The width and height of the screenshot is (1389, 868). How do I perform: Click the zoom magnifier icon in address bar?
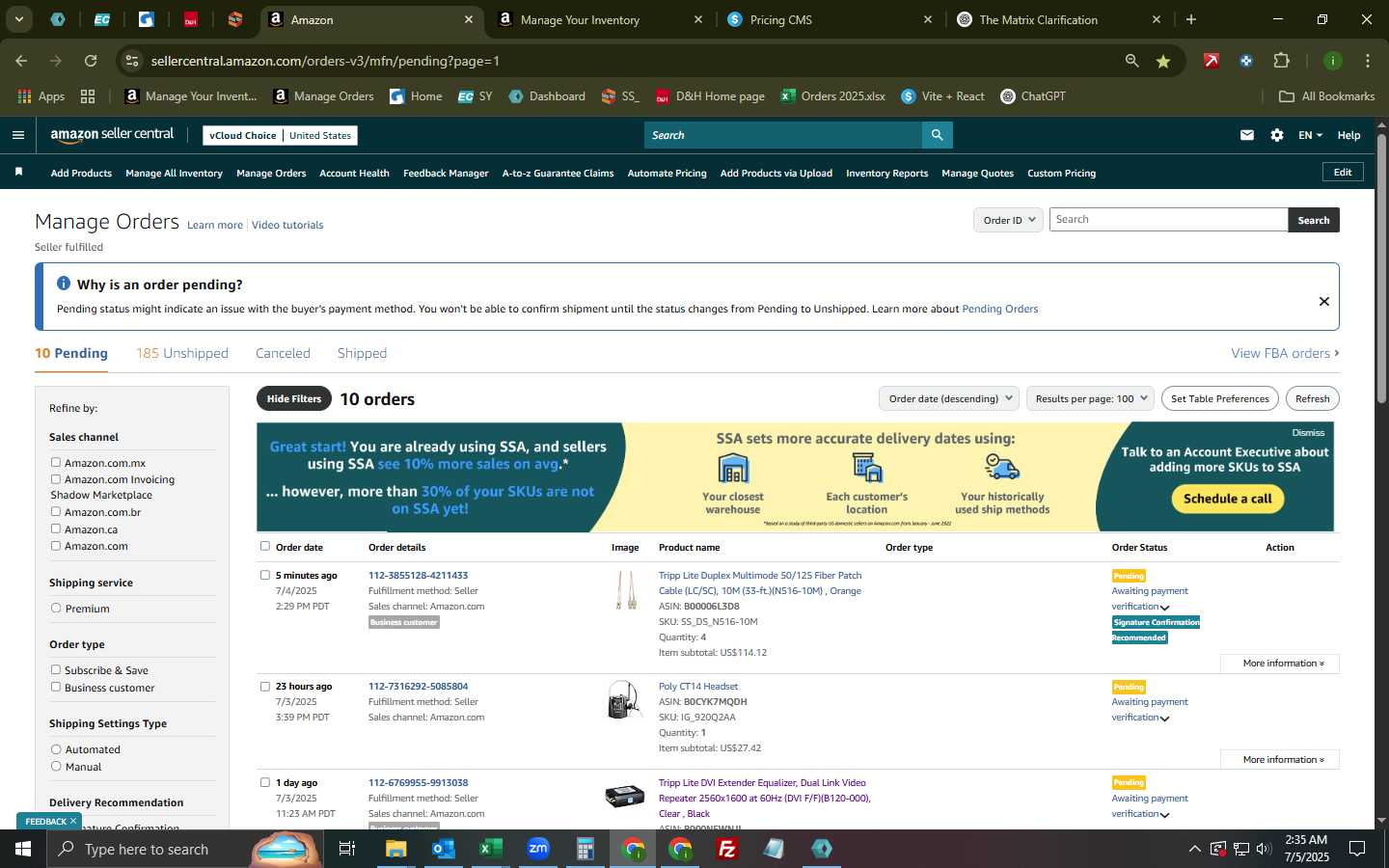(x=1131, y=61)
